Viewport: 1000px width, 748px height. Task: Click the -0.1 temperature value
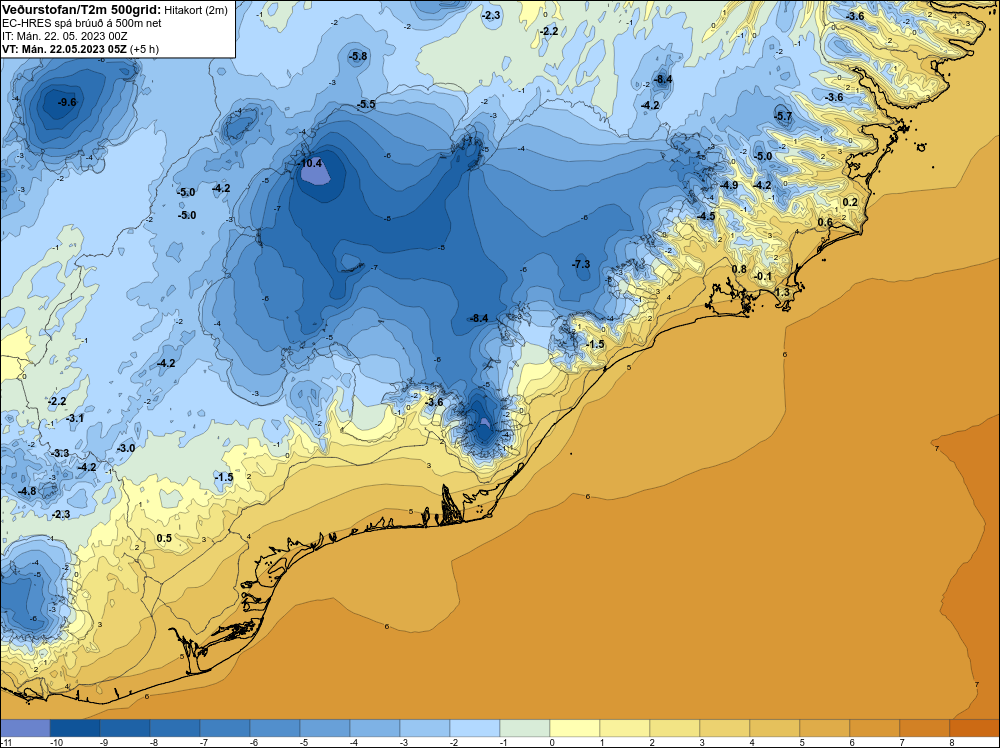point(763,276)
